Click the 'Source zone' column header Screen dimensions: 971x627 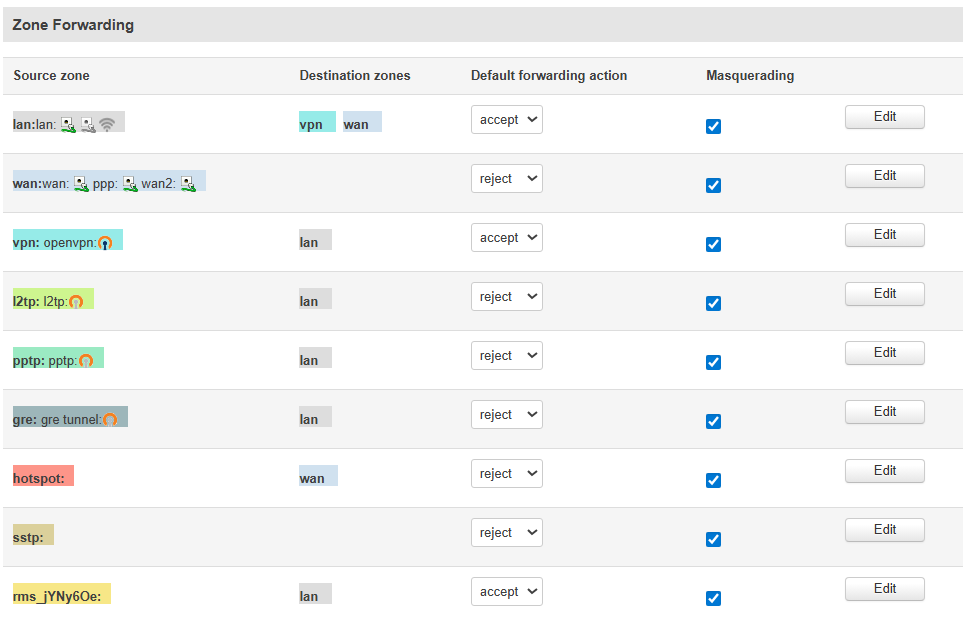[51, 76]
